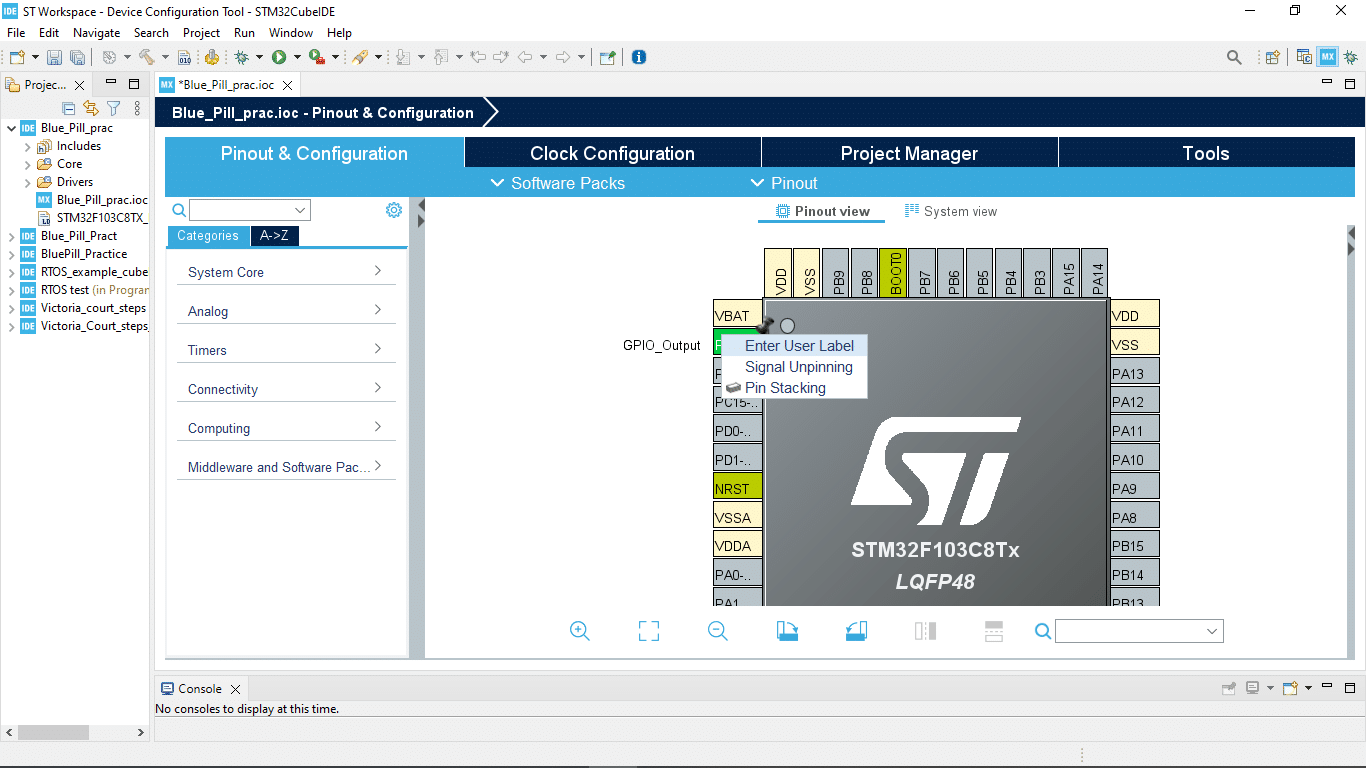Image resolution: width=1366 pixels, height=768 pixels.
Task: Click the gear settings icon beside category search
Action: click(394, 210)
